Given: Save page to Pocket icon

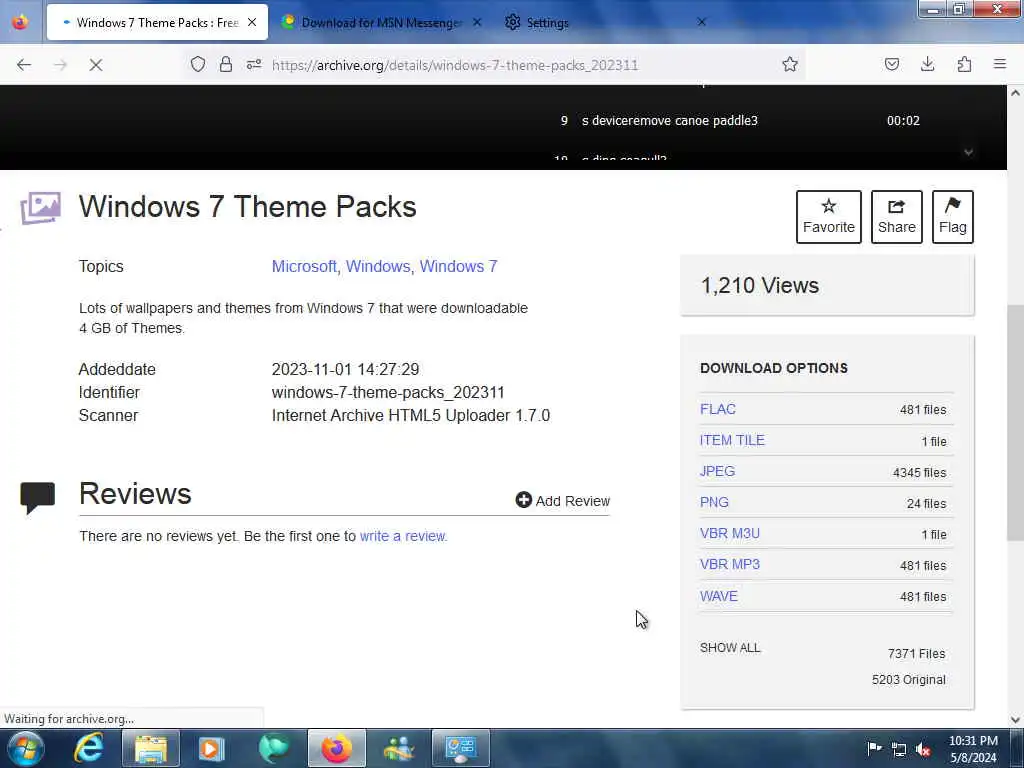Looking at the screenshot, I should (x=891, y=64).
